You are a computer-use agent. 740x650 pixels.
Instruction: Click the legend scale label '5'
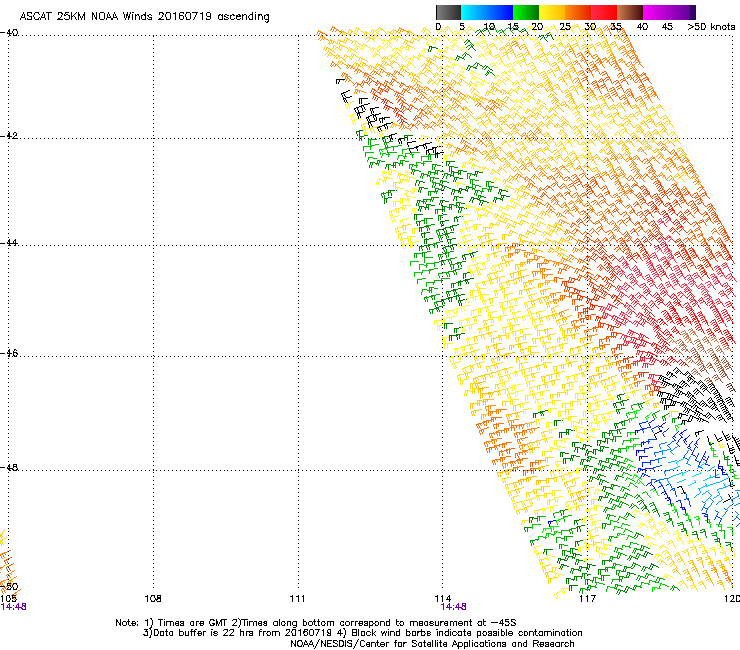pyautogui.click(x=462, y=27)
